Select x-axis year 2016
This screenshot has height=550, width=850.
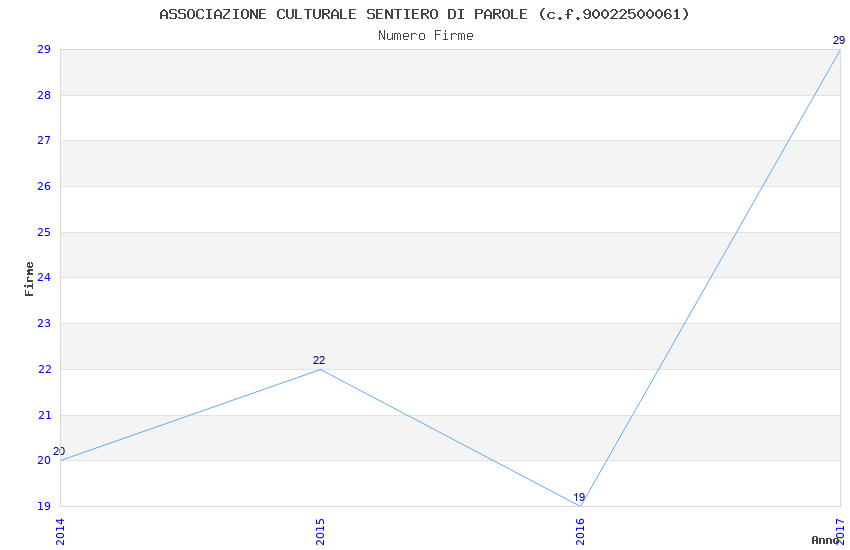[x=581, y=532]
